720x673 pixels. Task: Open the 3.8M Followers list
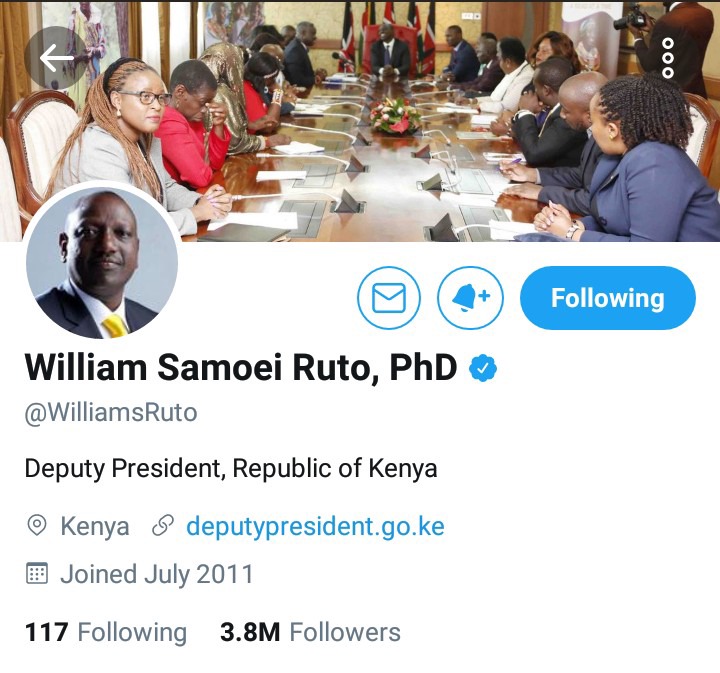310,632
